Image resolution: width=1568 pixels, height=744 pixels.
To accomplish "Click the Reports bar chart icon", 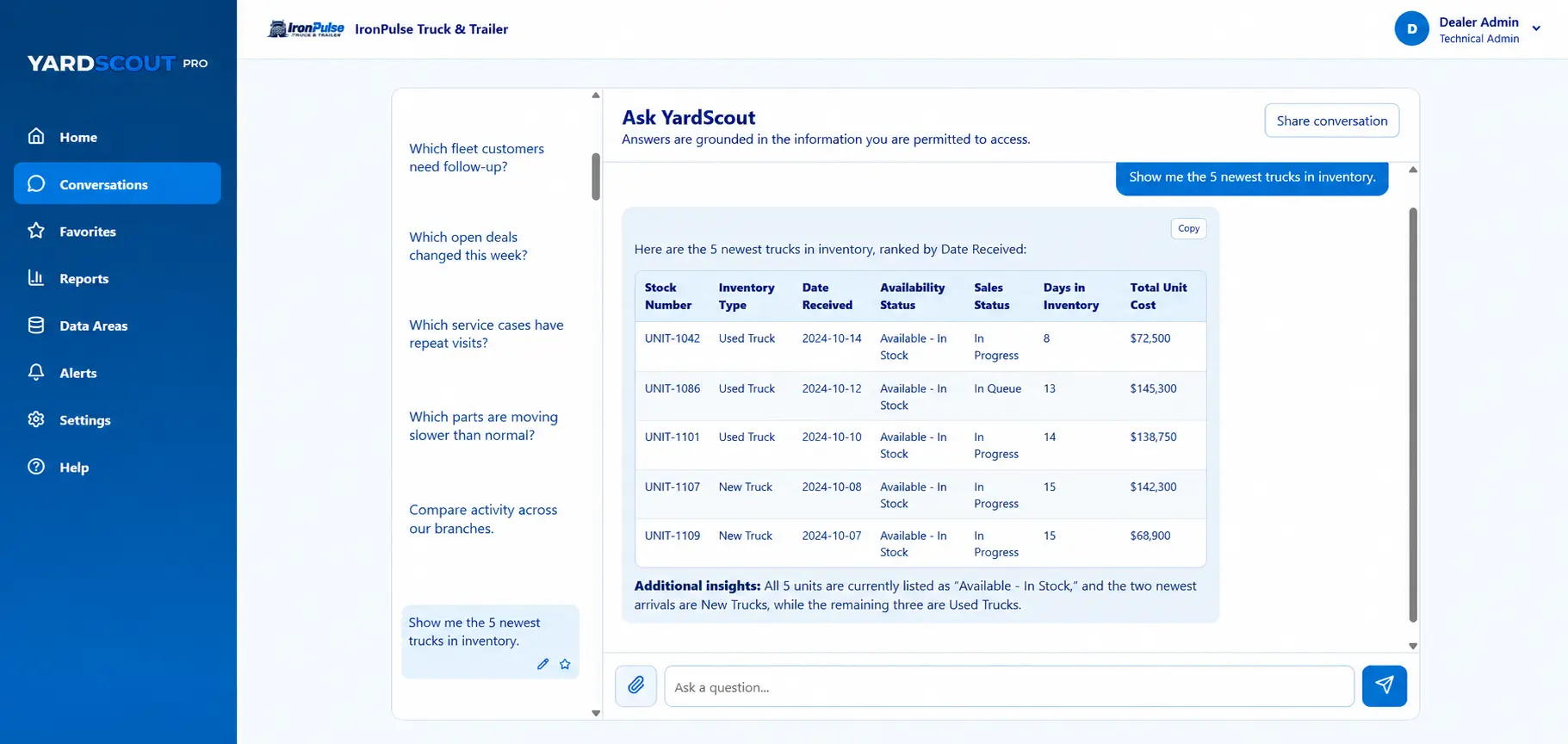I will (36, 277).
